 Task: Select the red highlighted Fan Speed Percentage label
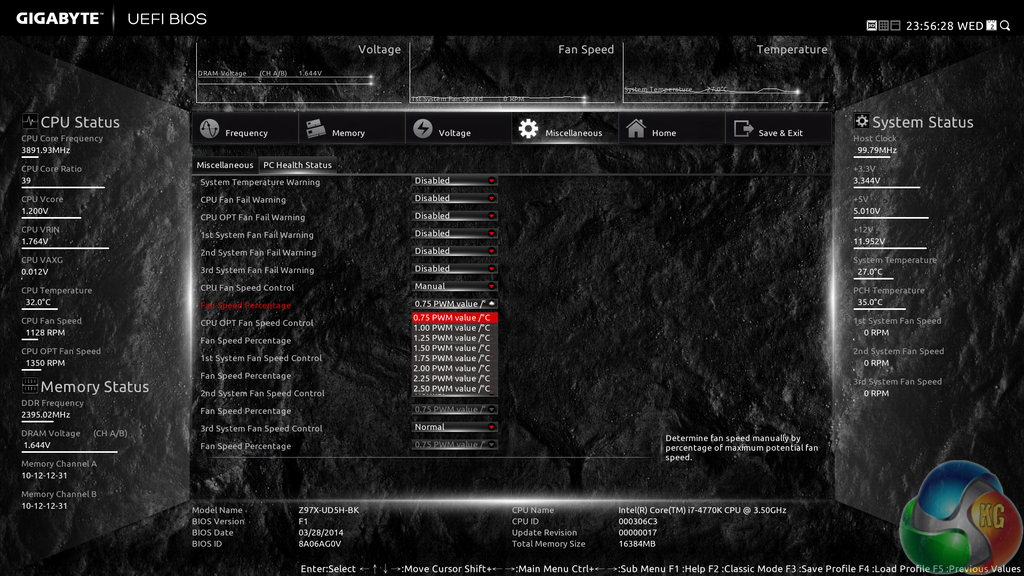[246, 306]
